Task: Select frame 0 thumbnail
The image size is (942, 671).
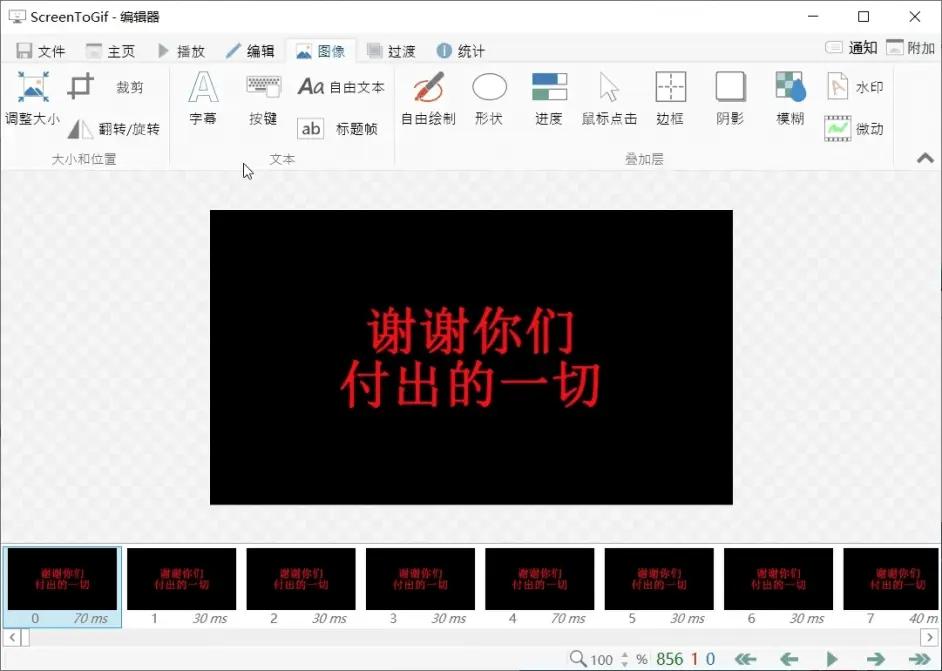Action: [62, 587]
